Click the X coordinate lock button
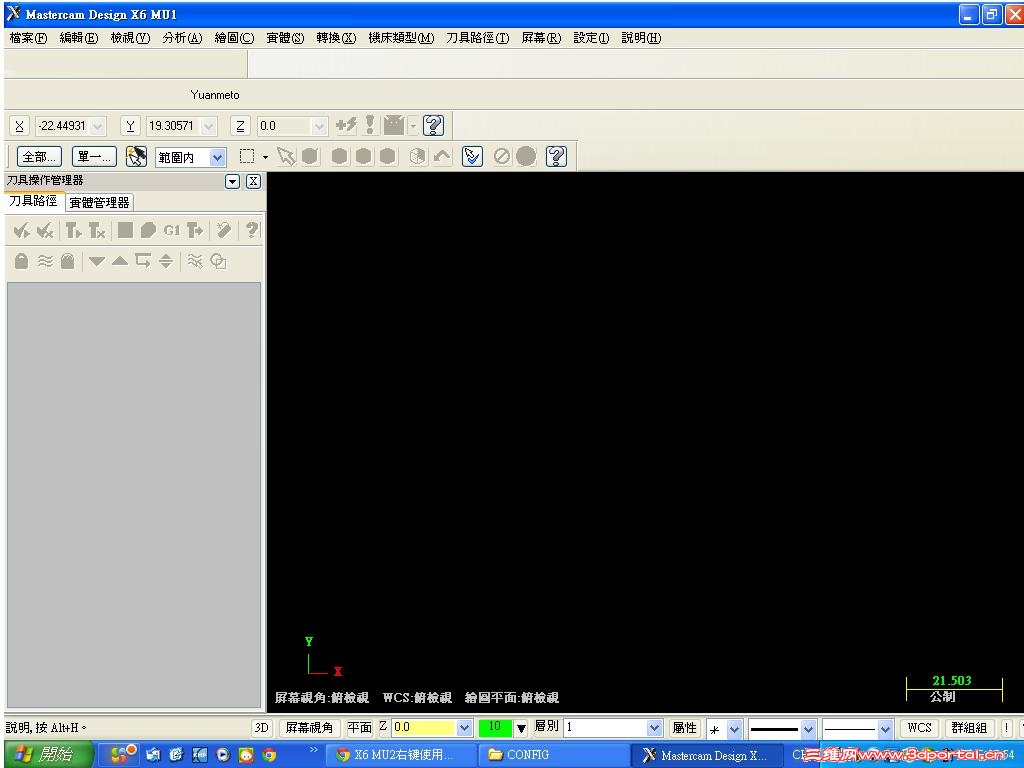 [19, 125]
